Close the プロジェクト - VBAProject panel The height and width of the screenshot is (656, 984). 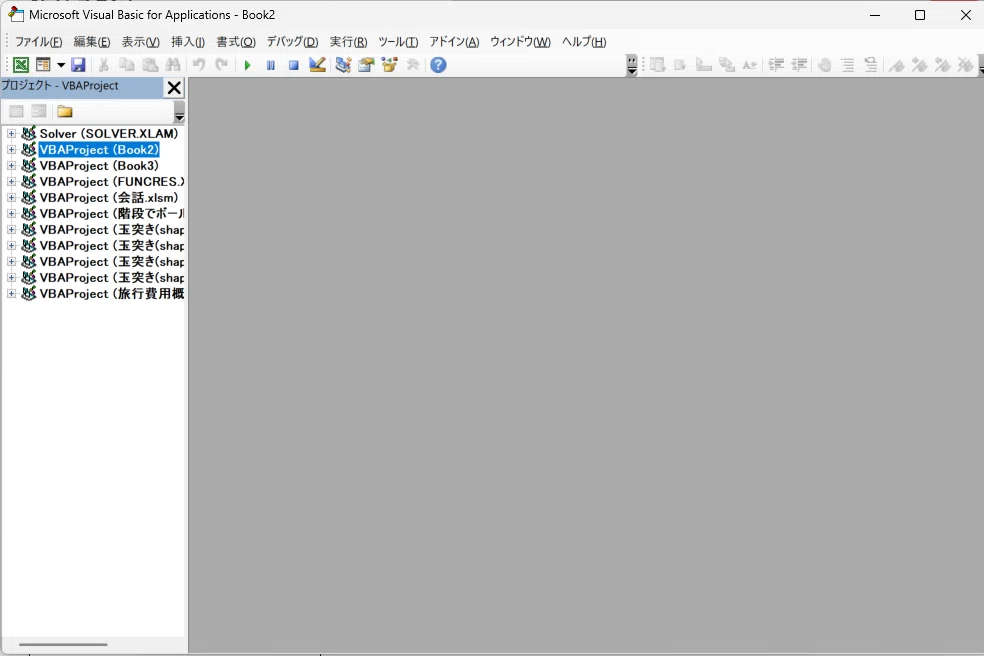point(174,88)
